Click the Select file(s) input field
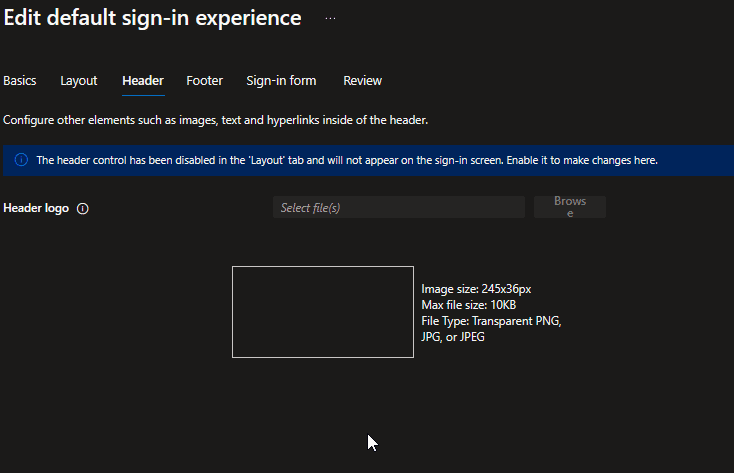 pos(398,207)
